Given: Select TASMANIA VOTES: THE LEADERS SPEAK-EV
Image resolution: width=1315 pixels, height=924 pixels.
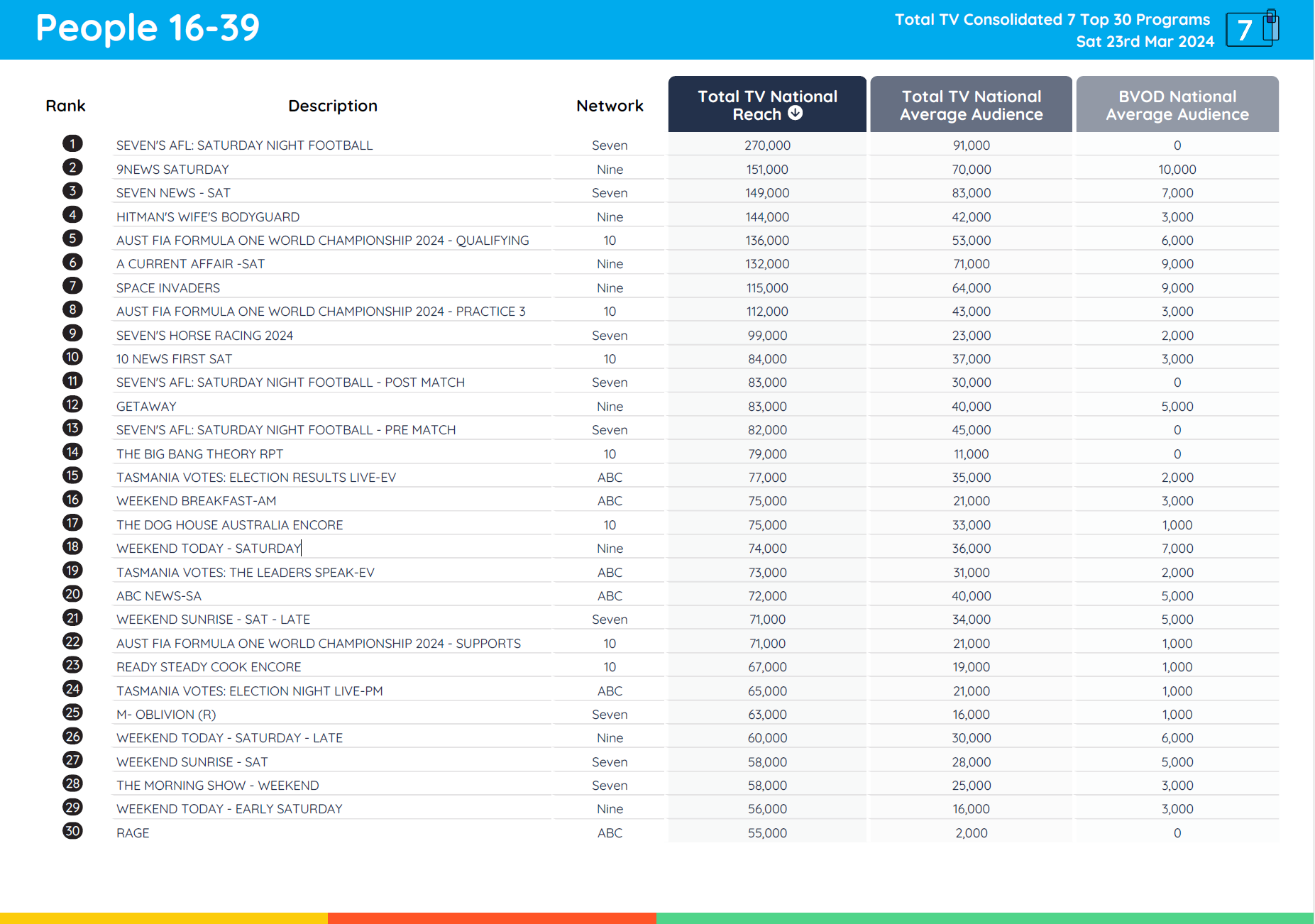Looking at the screenshot, I should 246,573.
